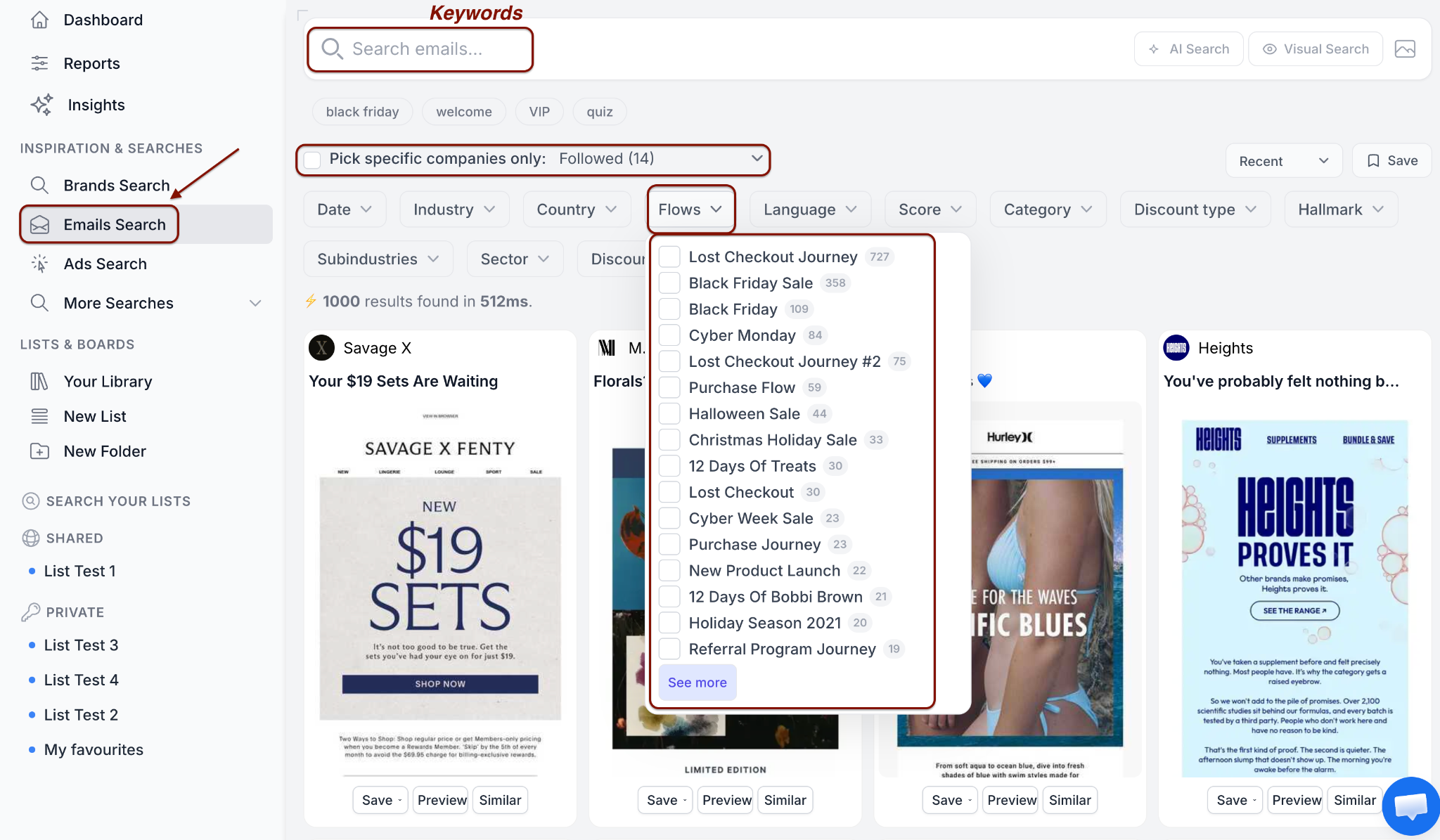Open the Subindustries filter dropdown
Image resolution: width=1440 pixels, height=840 pixels.
point(378,259)
